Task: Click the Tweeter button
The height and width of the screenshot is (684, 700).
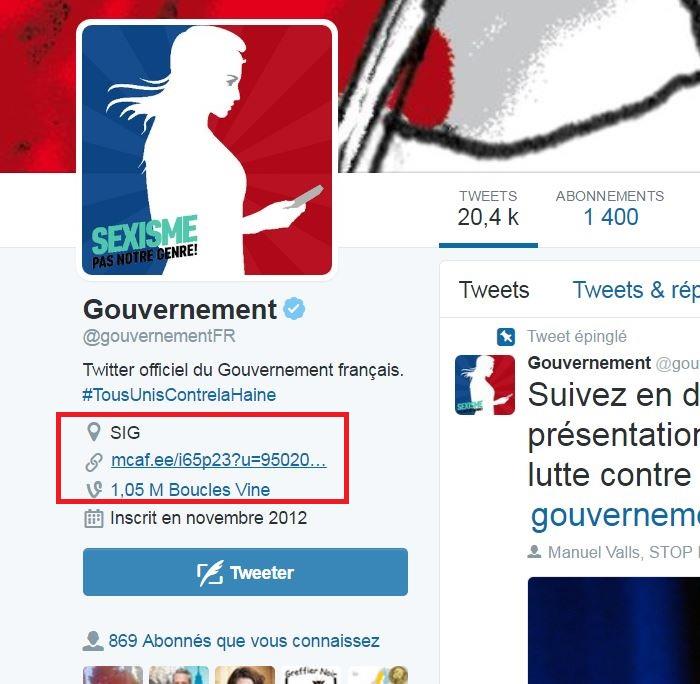Action: pos(245,572)
